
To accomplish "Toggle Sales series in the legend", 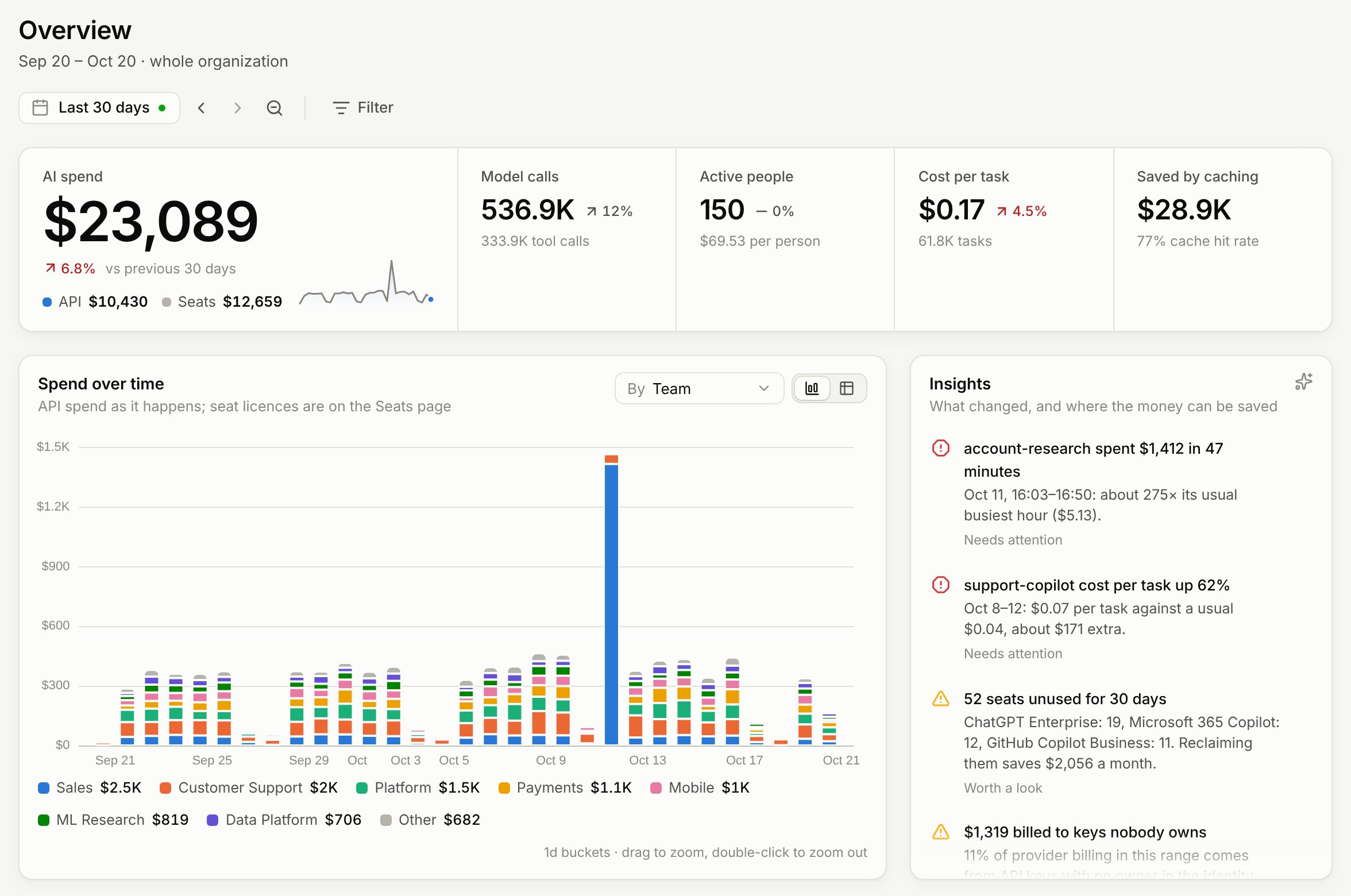I will point(90,788).
